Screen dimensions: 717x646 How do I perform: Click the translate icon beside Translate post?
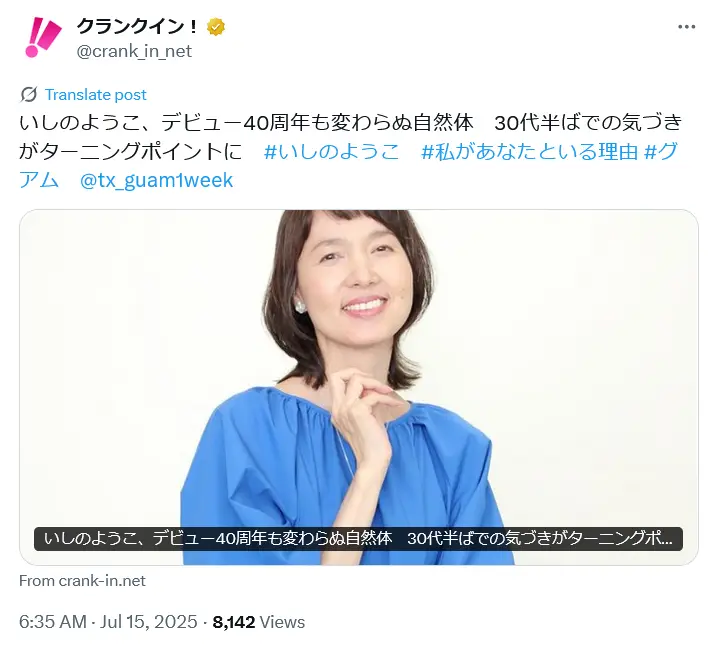28,95
